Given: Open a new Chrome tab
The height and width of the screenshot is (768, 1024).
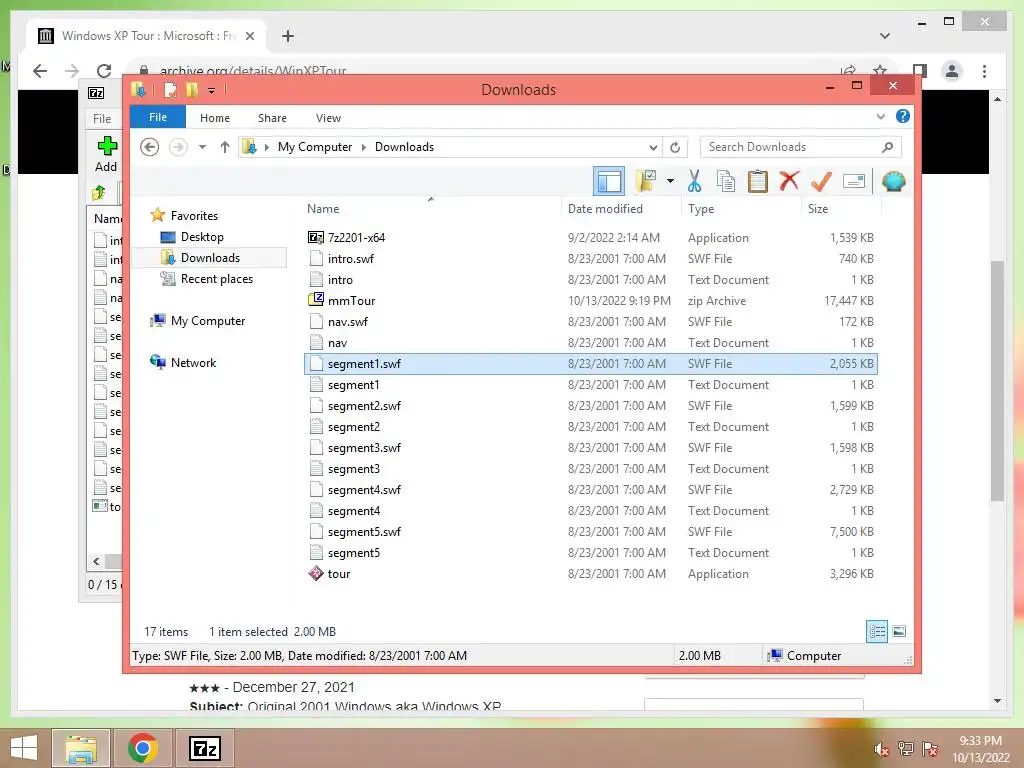Looking at the screenshot, I should pos(288,36).
